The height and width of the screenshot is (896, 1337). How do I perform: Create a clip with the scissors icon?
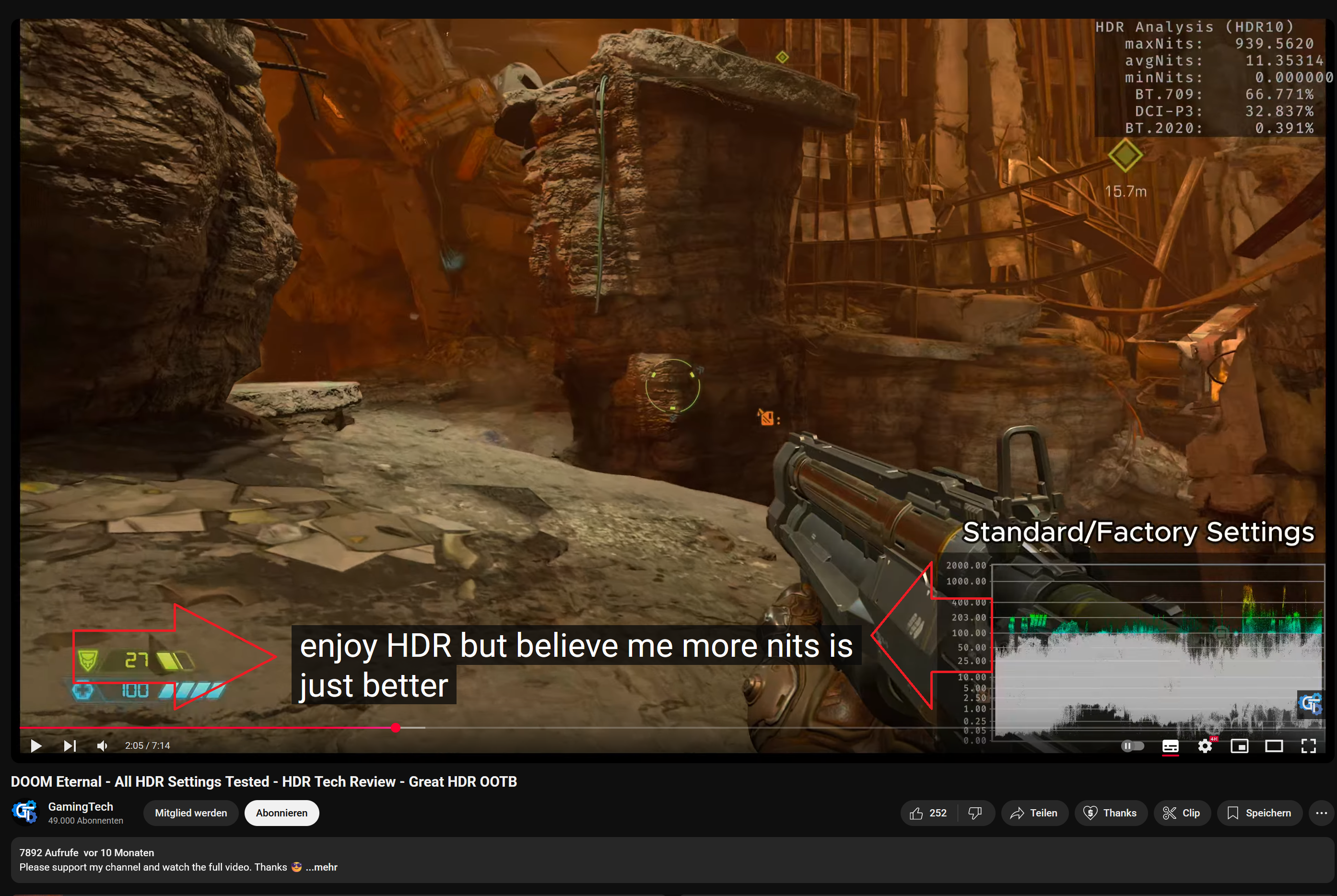(x=1182, y=813)
